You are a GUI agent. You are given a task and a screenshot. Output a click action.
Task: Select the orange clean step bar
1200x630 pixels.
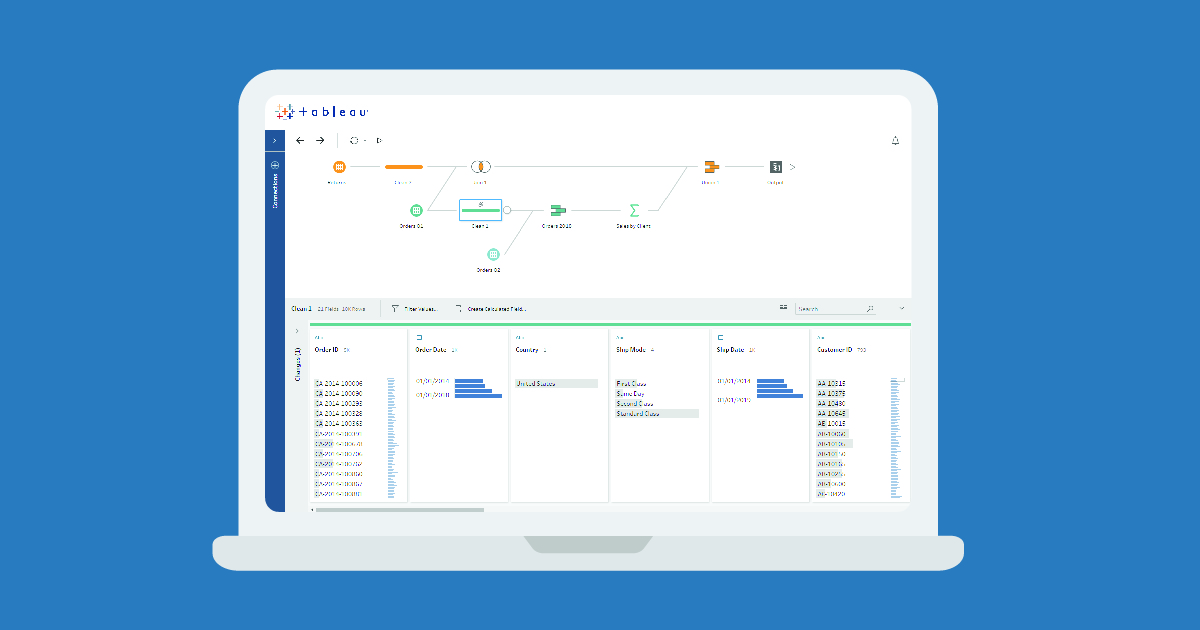point(404,167)
